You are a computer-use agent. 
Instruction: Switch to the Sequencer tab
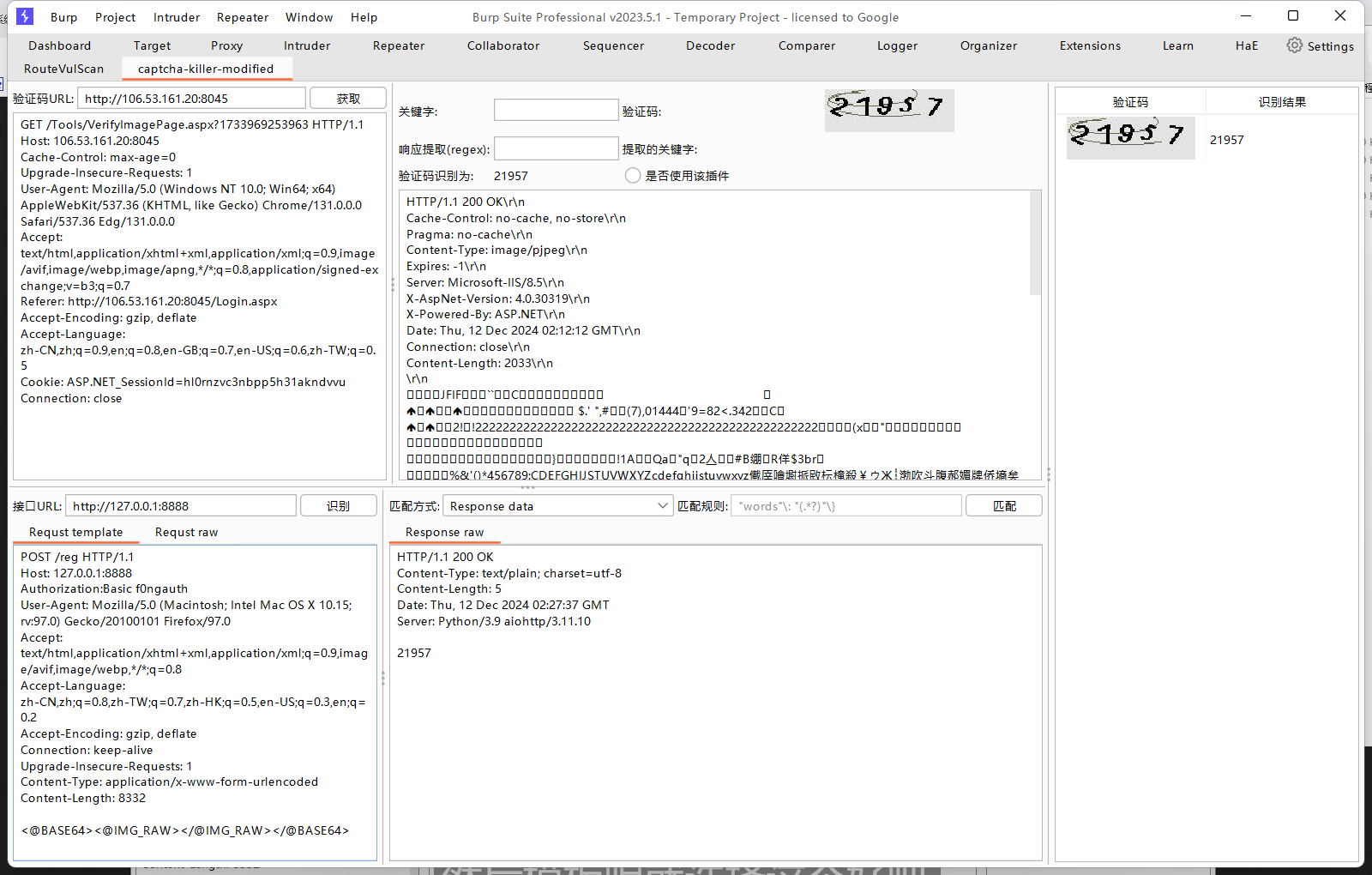pyautogui.click(x=613, y=45)
